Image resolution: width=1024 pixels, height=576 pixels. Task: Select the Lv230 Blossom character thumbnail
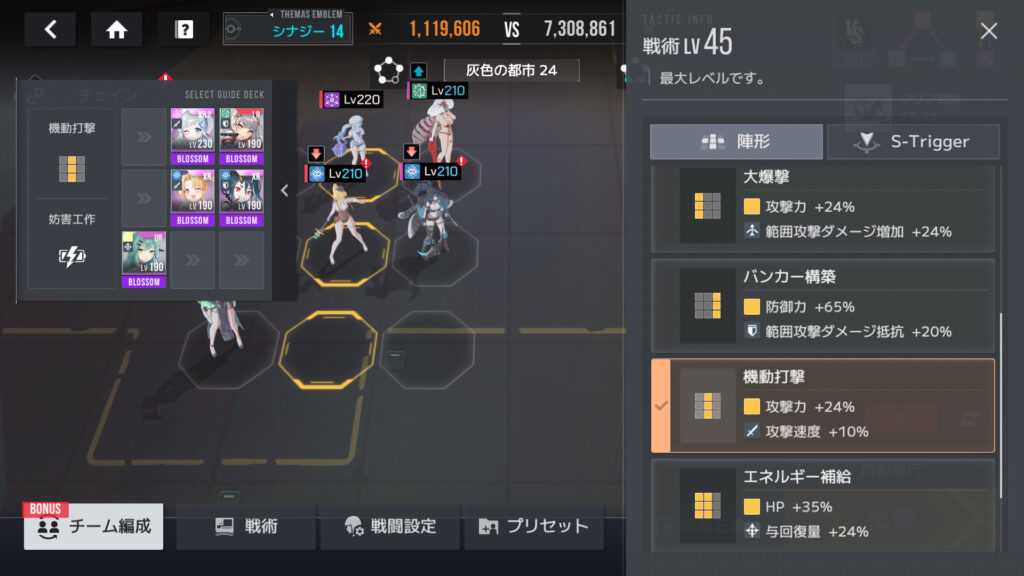pyautogui.click(x=193, y=136)
